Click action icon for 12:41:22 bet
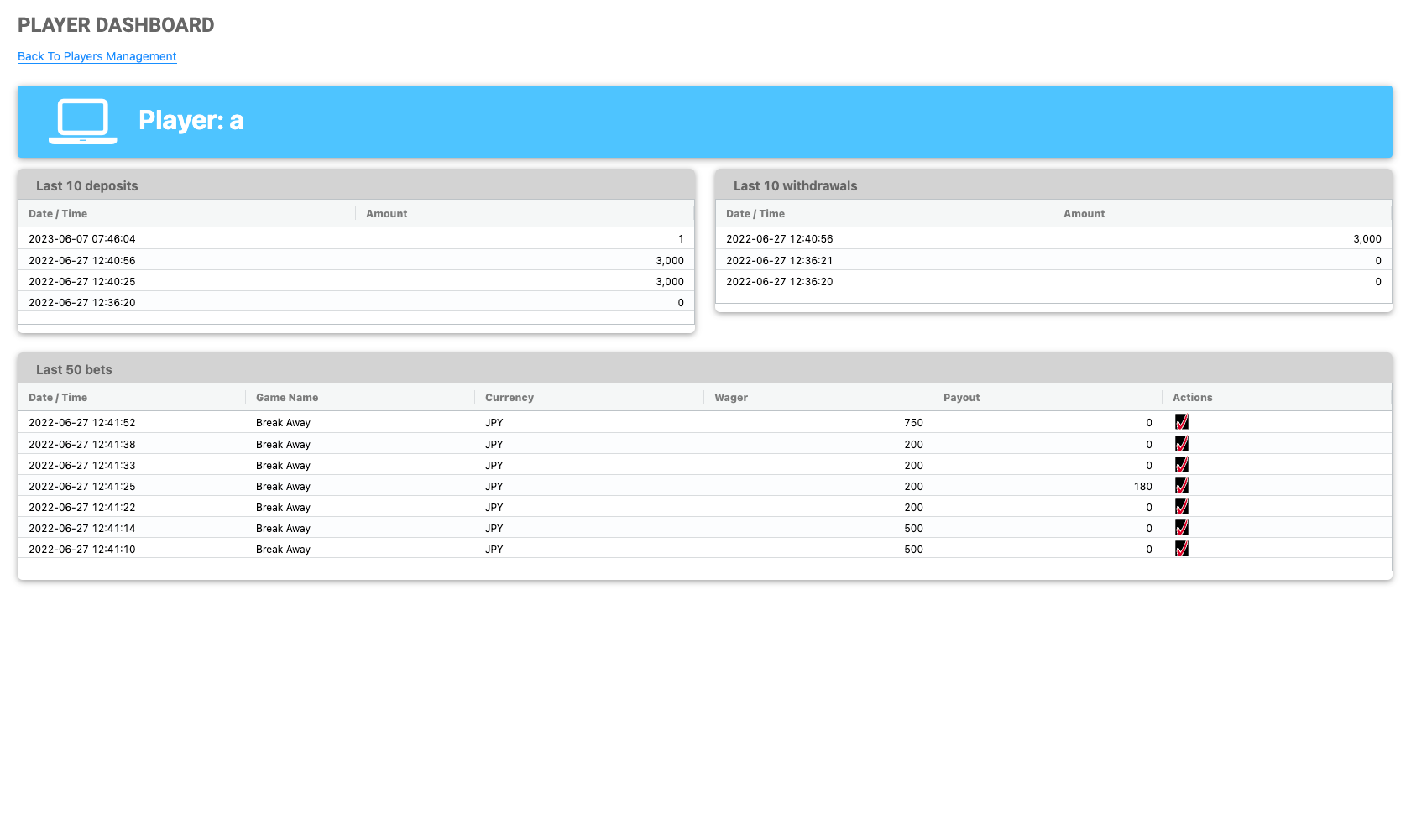1411x840 pixels. tap(1181, 507)
